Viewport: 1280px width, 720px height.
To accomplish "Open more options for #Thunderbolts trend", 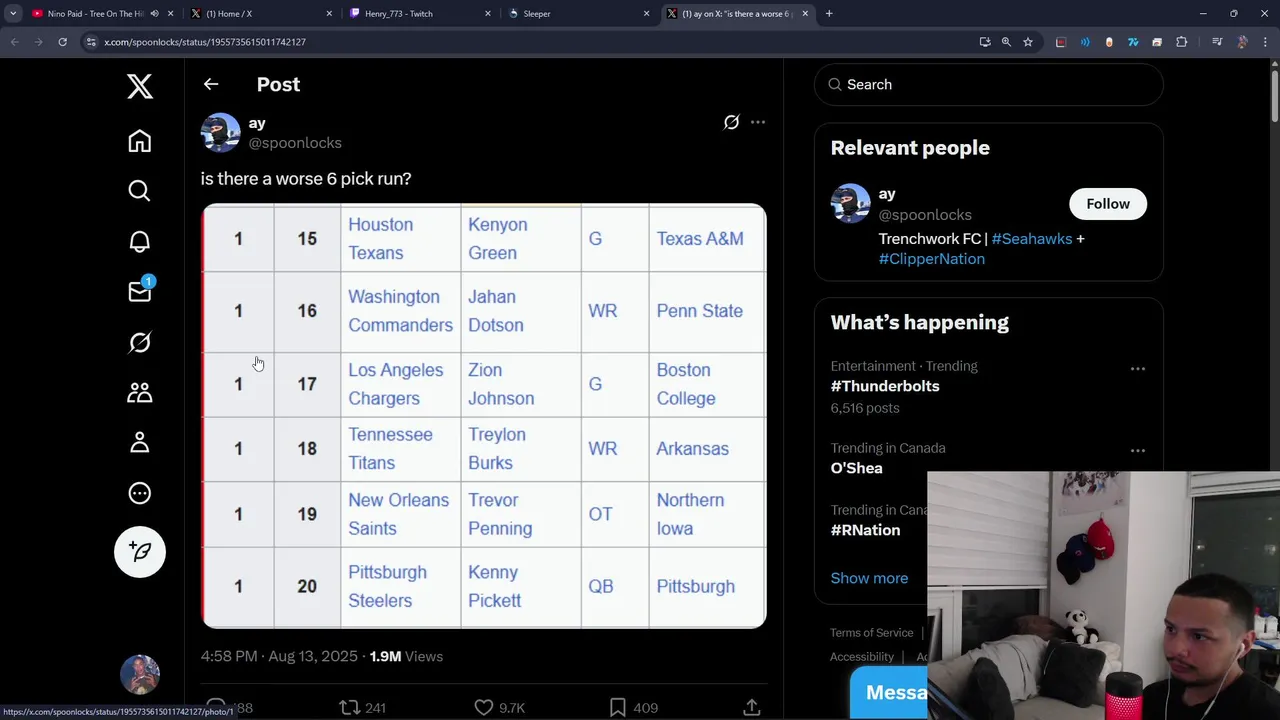I will tap(1138, 369).
